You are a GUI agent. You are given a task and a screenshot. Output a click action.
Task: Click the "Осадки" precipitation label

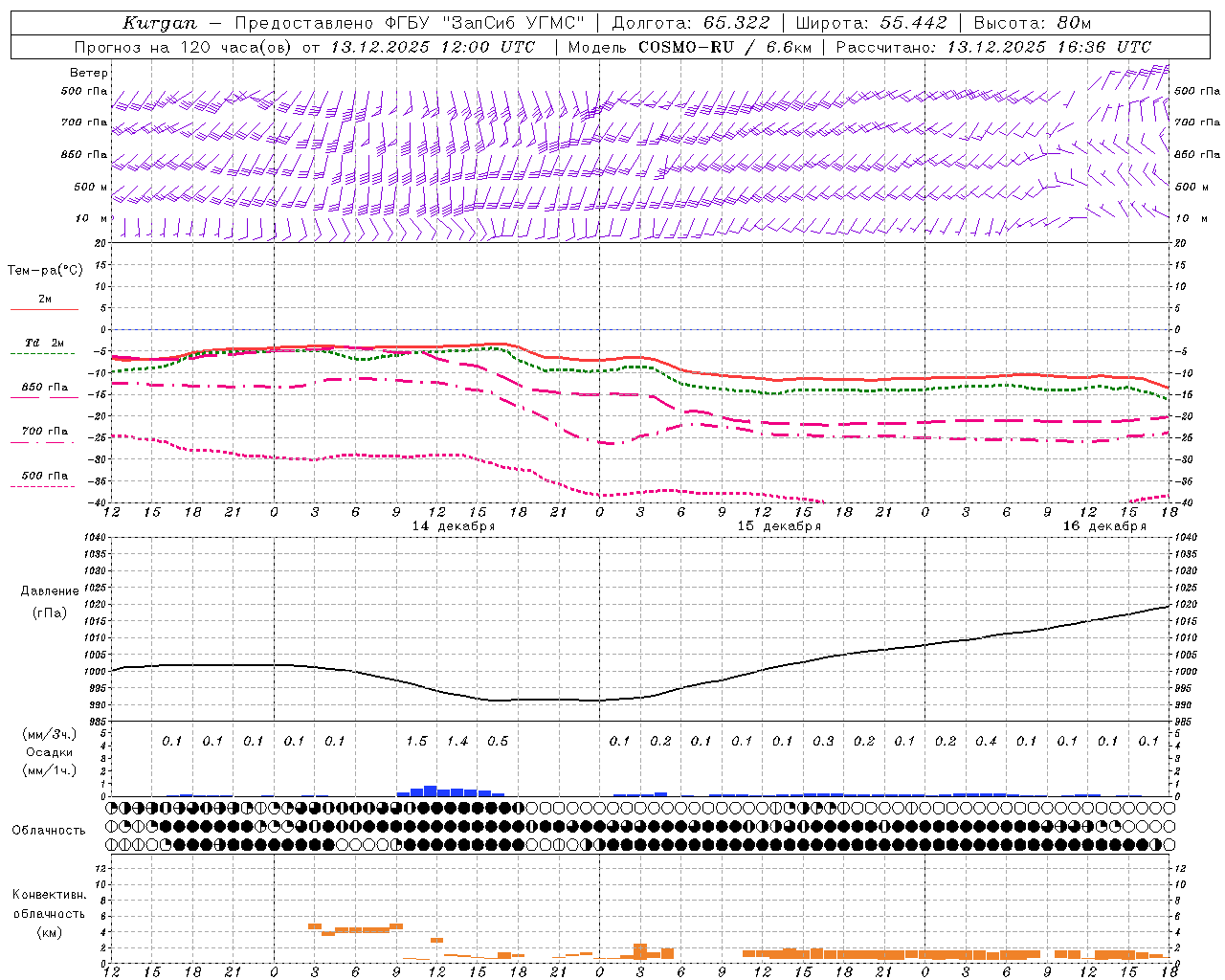pos(50,752)
